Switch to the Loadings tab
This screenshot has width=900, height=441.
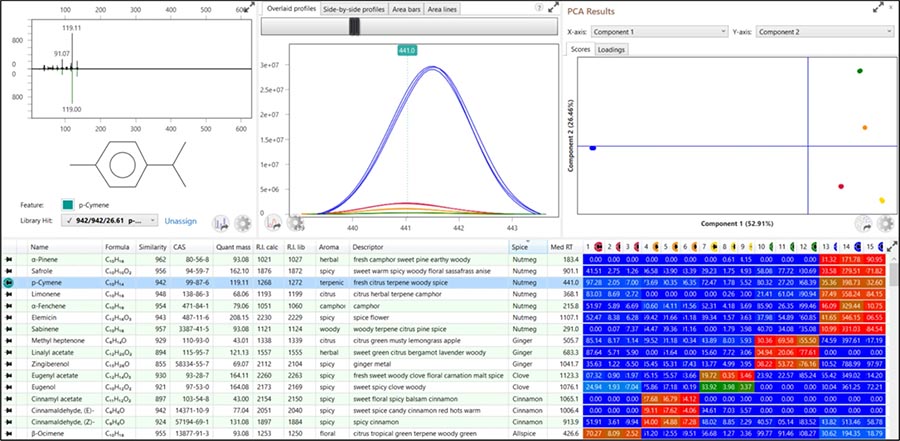(611, 48)
